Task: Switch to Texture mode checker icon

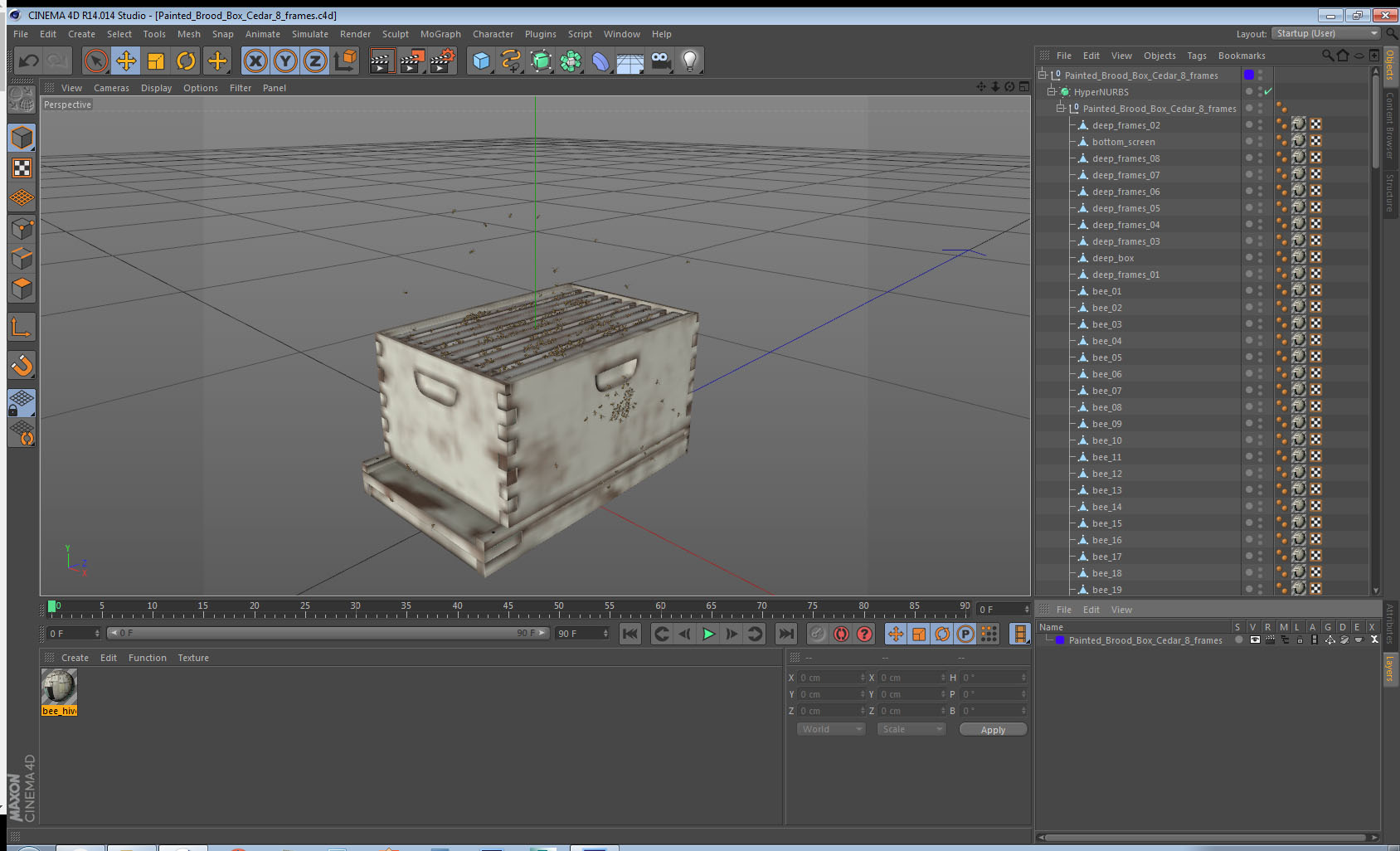Action: [x=22, y=168]
